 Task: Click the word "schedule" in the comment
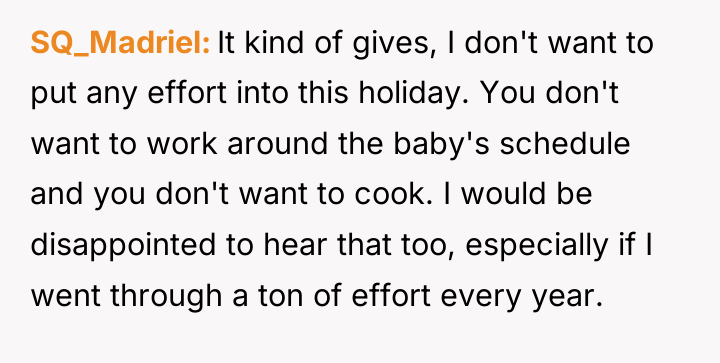click(x=564, y=143)
